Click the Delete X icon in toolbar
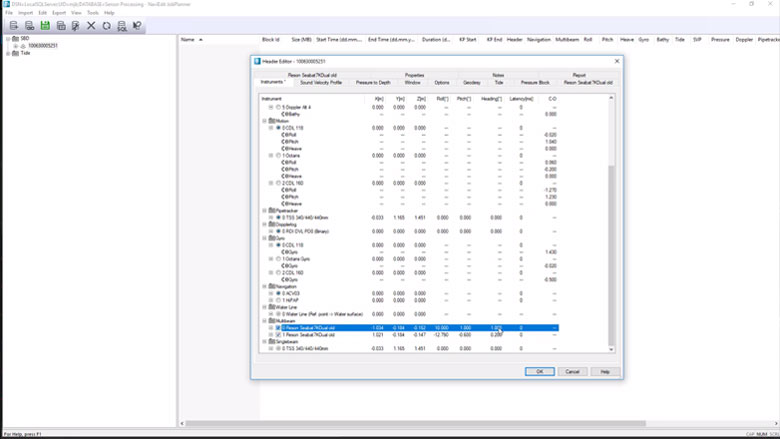 [91, 25]
